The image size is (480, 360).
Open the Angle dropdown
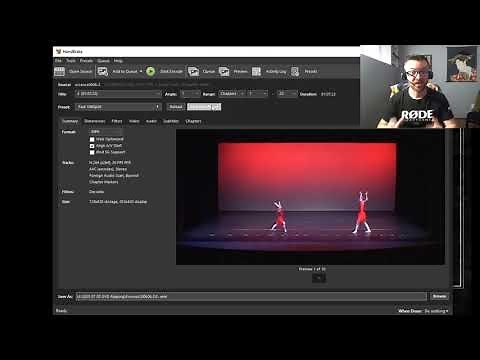point(191,94)
